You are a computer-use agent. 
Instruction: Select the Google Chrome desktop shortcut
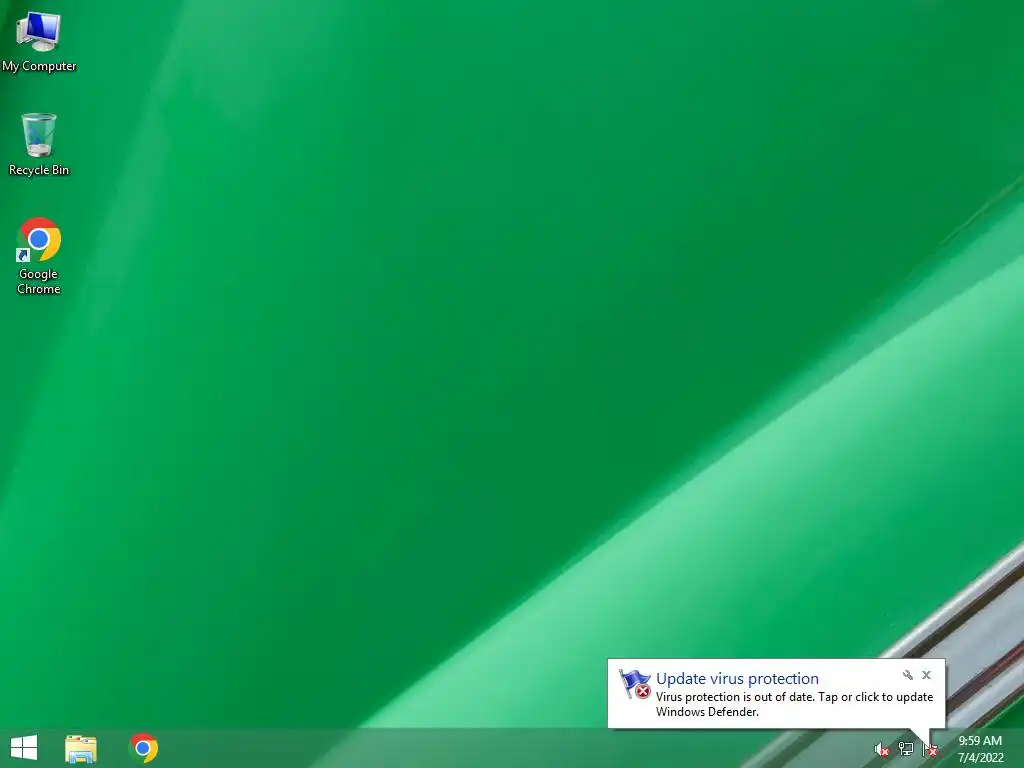[x=39, y=255]
